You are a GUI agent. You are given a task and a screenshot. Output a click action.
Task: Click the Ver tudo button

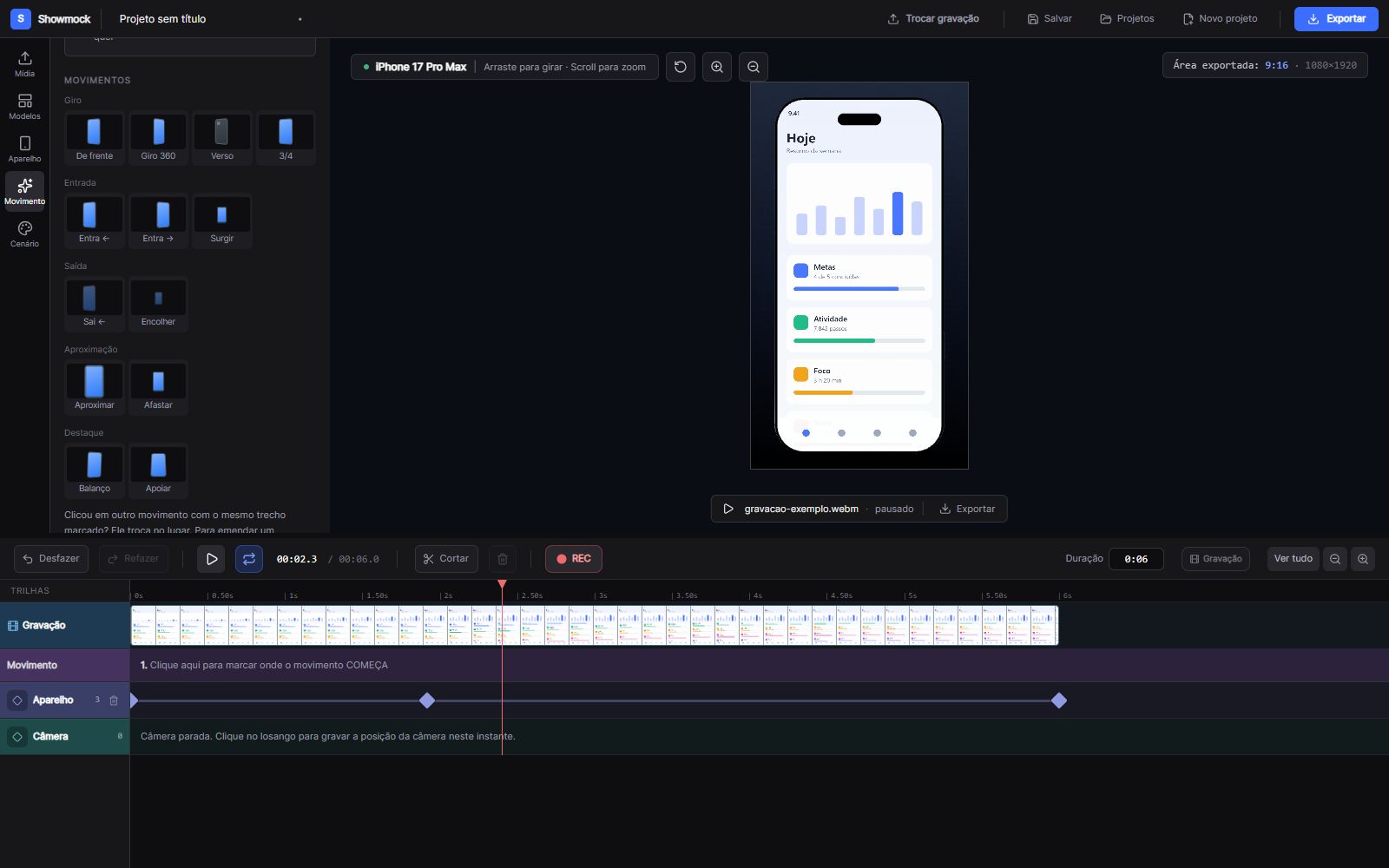pyautogui.click(x=1293, y=559)
